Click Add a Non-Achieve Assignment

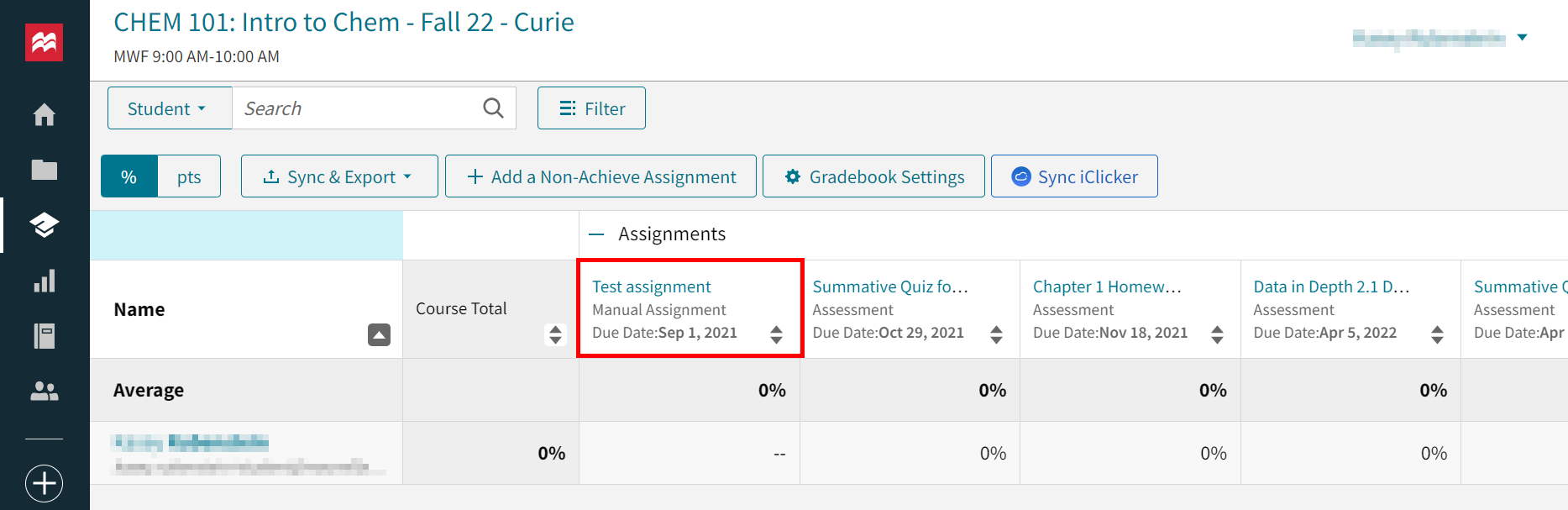point(600,176)
